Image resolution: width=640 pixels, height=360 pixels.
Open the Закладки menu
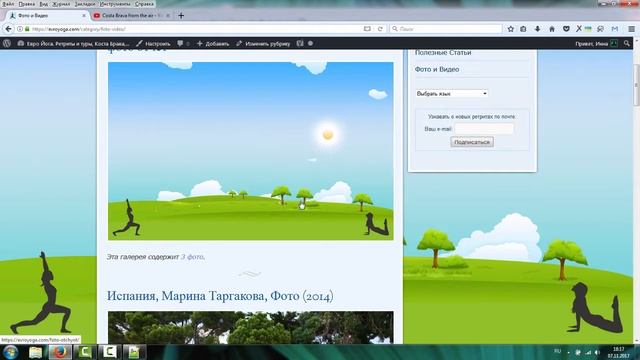pos(85,4)
